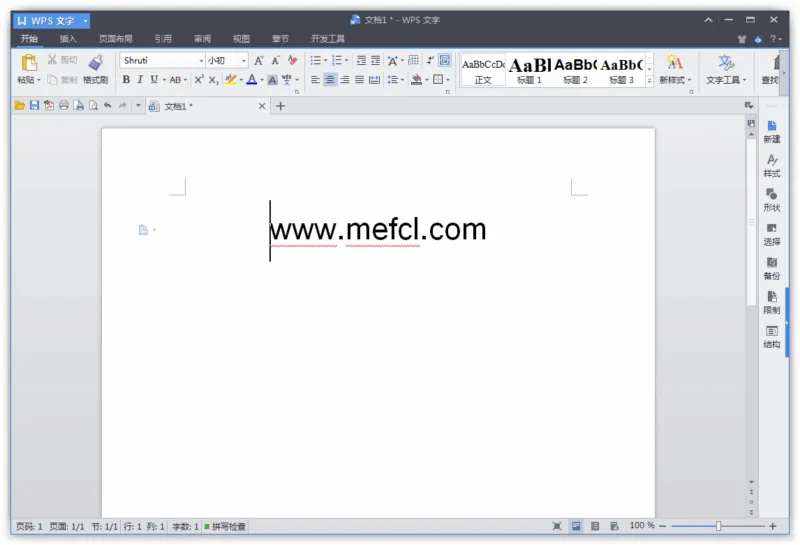Open the Restrict (限制) sidebar panel
The height and width of the screenshot is (545, 800).
coord(771,303)
